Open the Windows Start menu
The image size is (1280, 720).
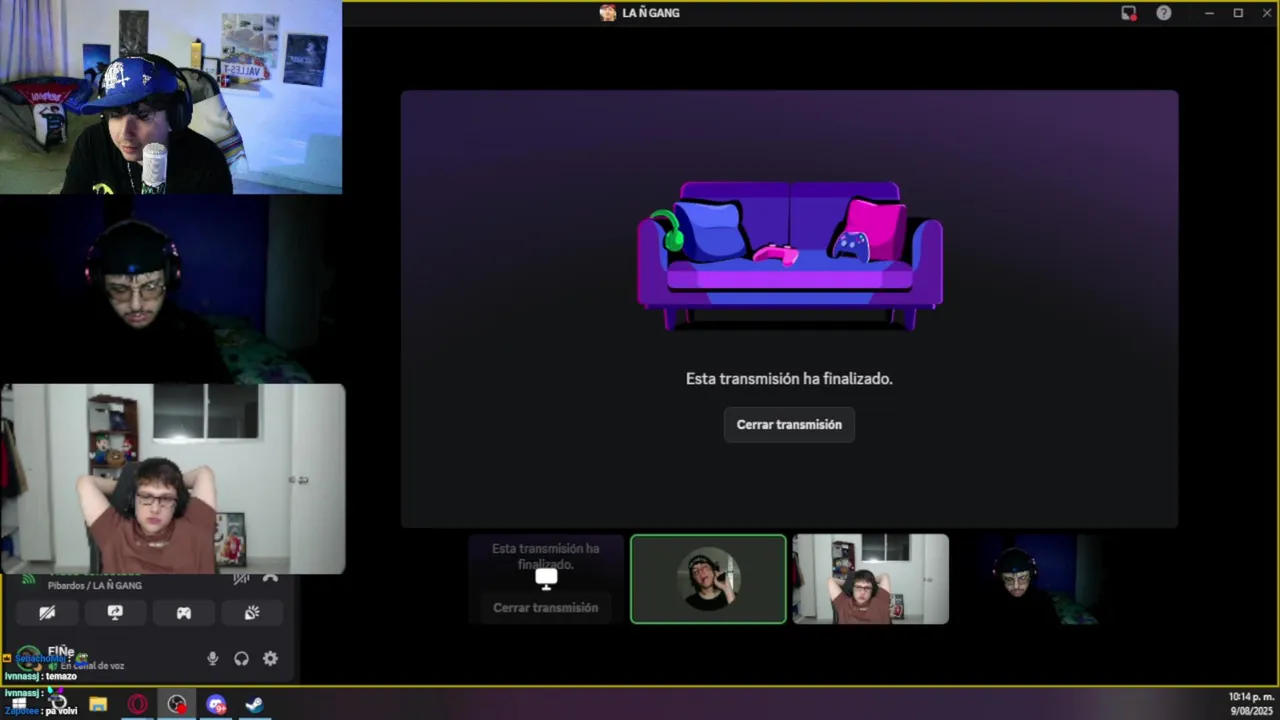tap(18, 704)
